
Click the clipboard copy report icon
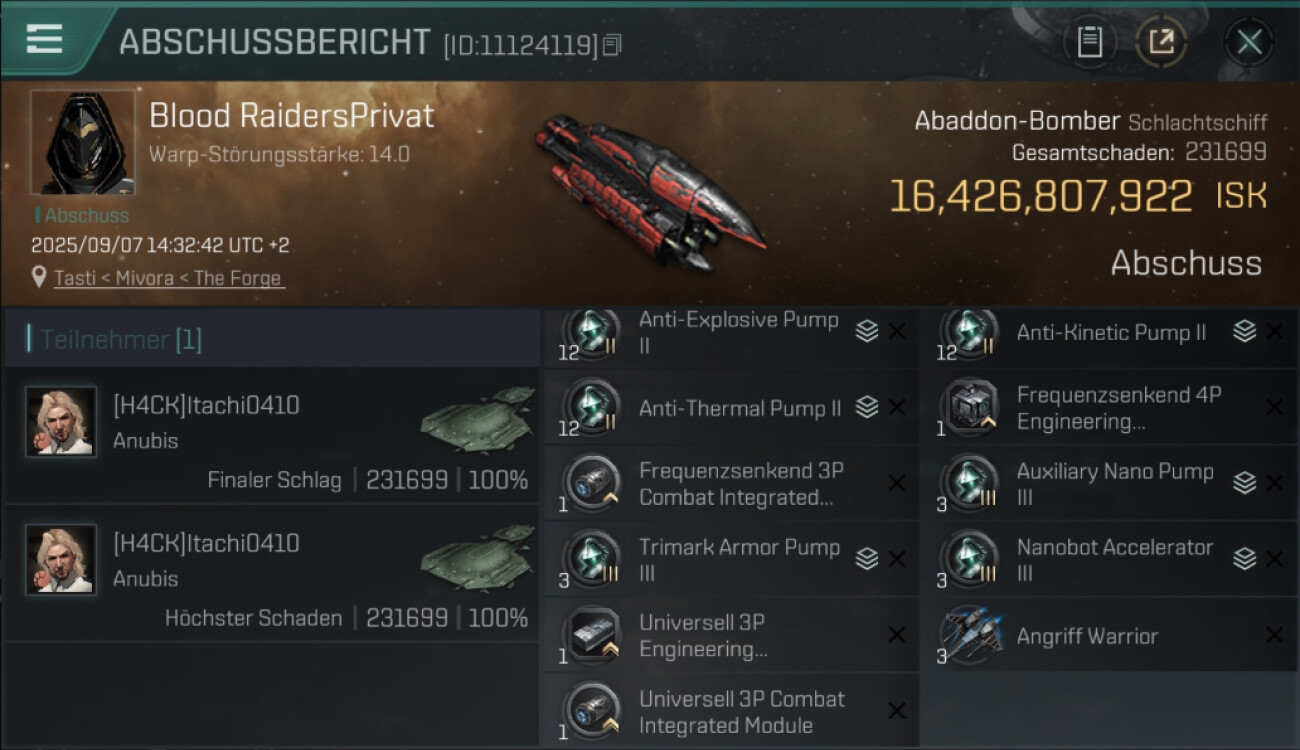[x=1089, y=42]
